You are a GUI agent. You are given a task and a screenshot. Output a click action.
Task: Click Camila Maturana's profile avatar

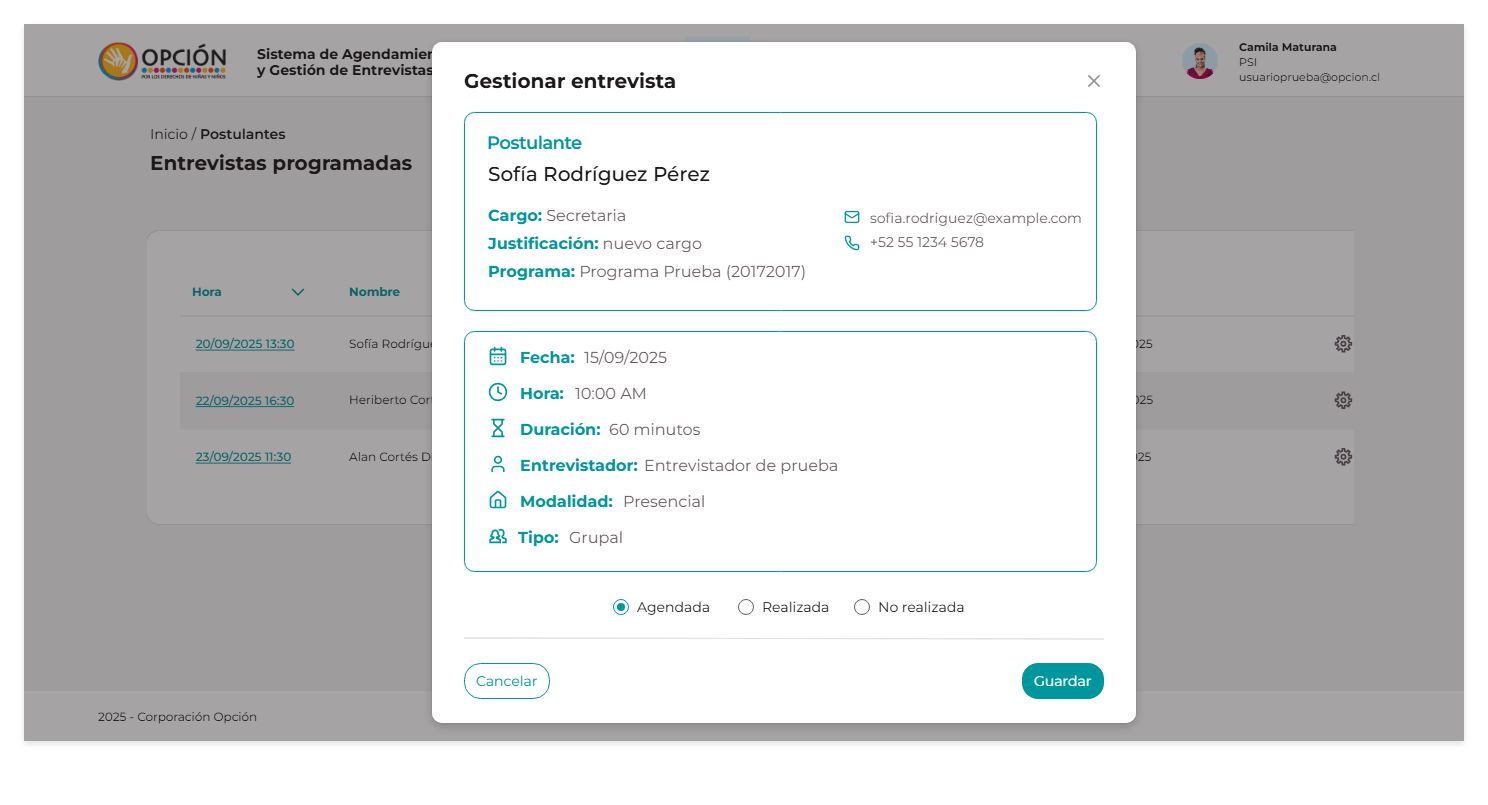click(x=1199, y=62)
